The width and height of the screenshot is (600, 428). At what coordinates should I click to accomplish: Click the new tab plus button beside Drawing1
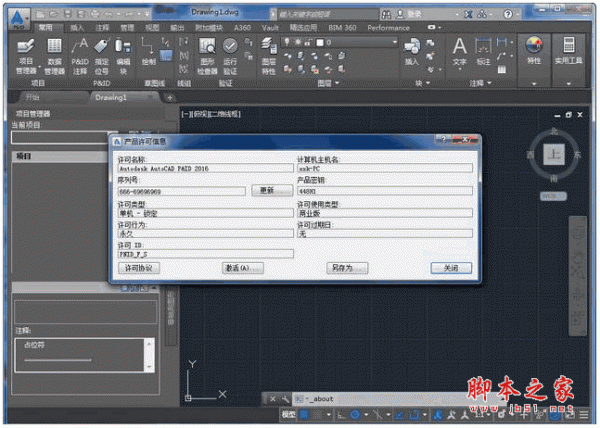(170, 98)
